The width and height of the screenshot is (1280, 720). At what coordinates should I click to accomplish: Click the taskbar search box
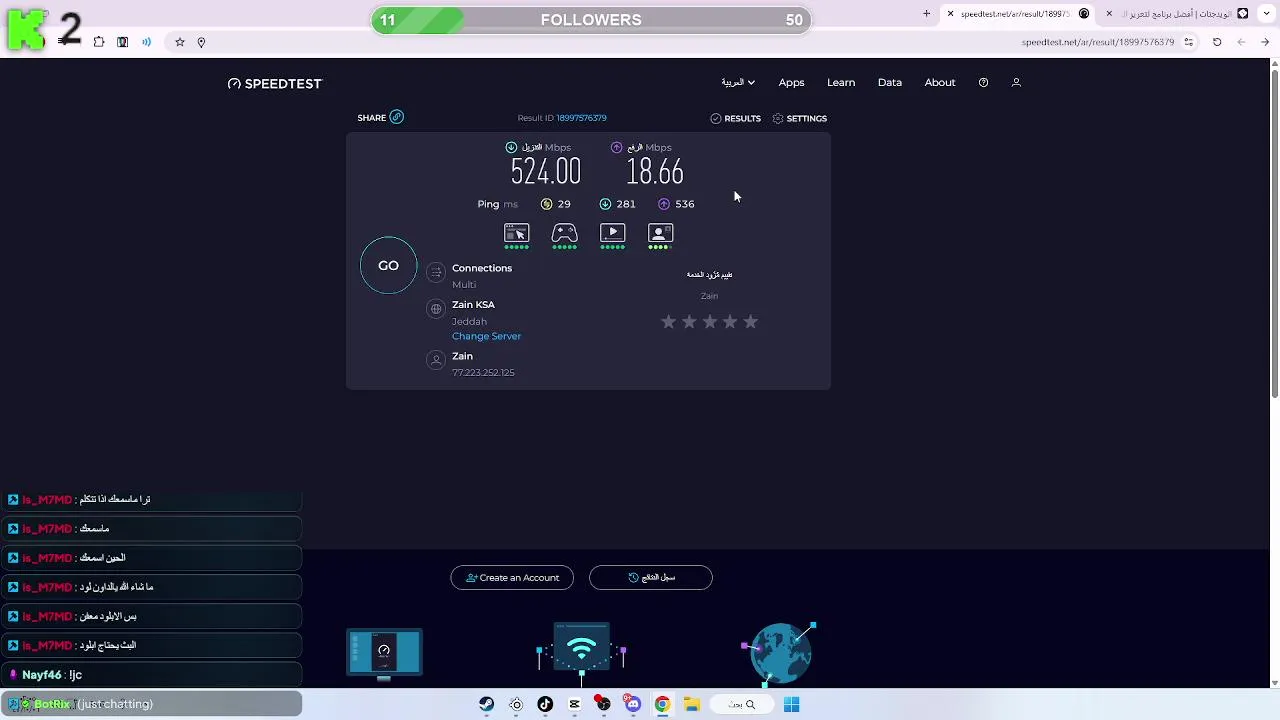click(741, 704)
